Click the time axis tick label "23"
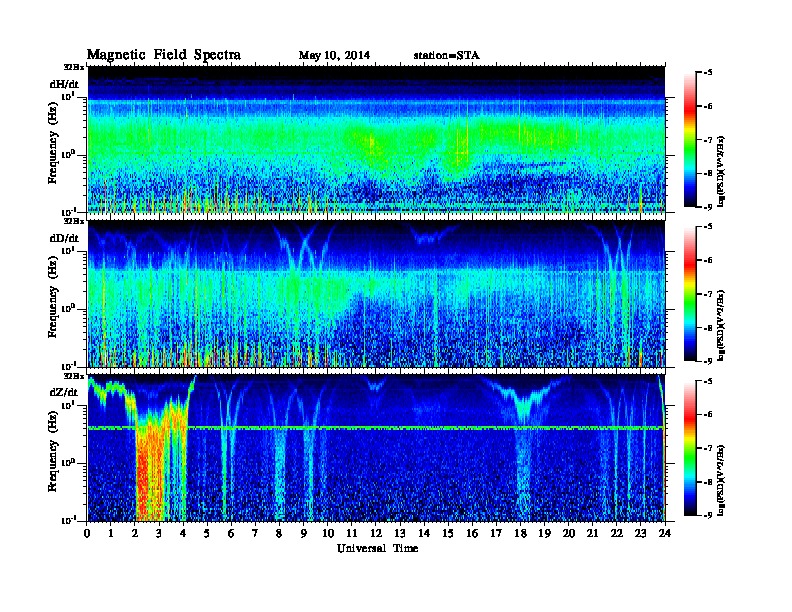The width and height of the screenshot is (792, 612). coord(641,534)
